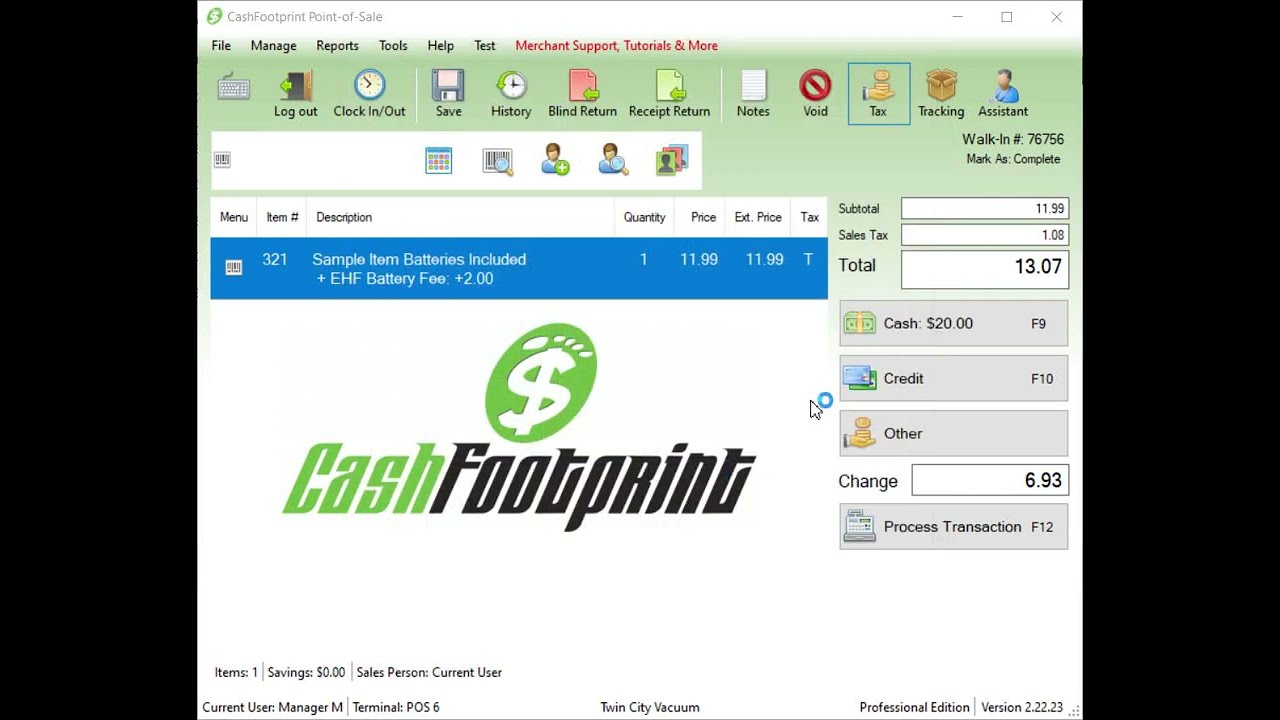The image size is (1280, 720).
Task: Toggle the Tax toolbar button
Action: pos(878,94)
